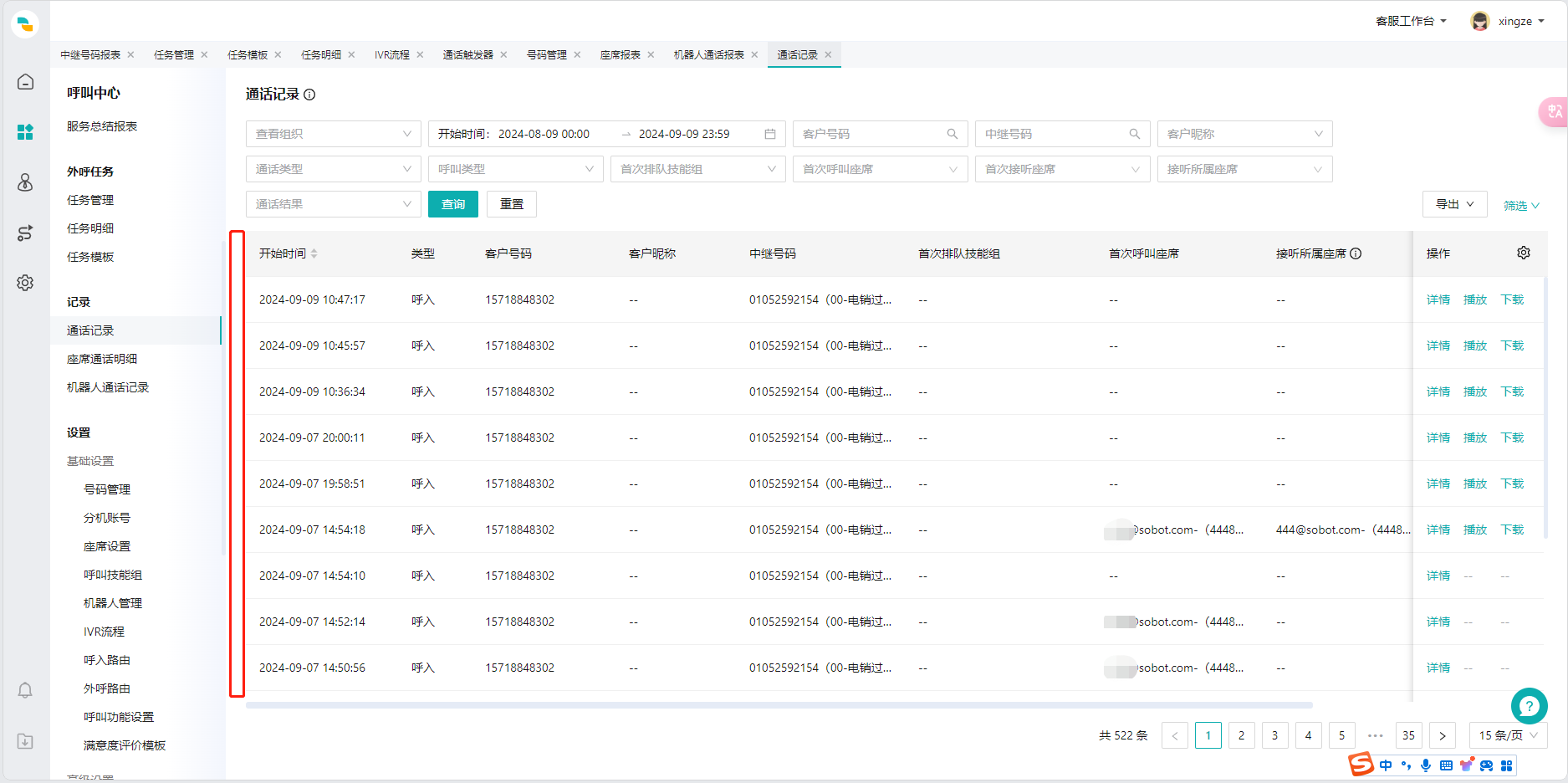Open 座席通话明细 in sidebar

coord(102,359)
